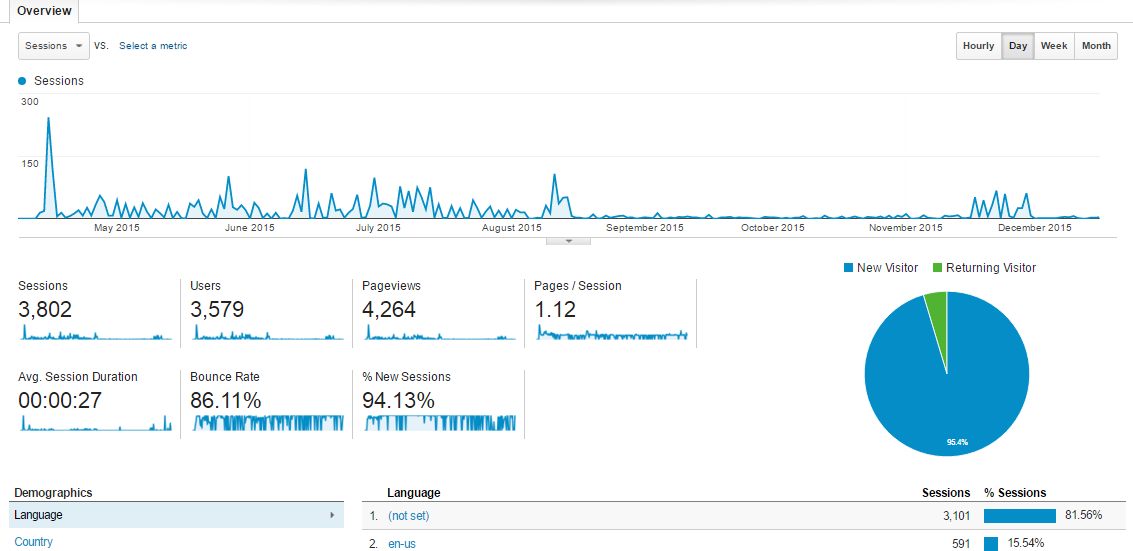
Task: Open the Bounce Rate sparkline
Action: click(267, 423)
